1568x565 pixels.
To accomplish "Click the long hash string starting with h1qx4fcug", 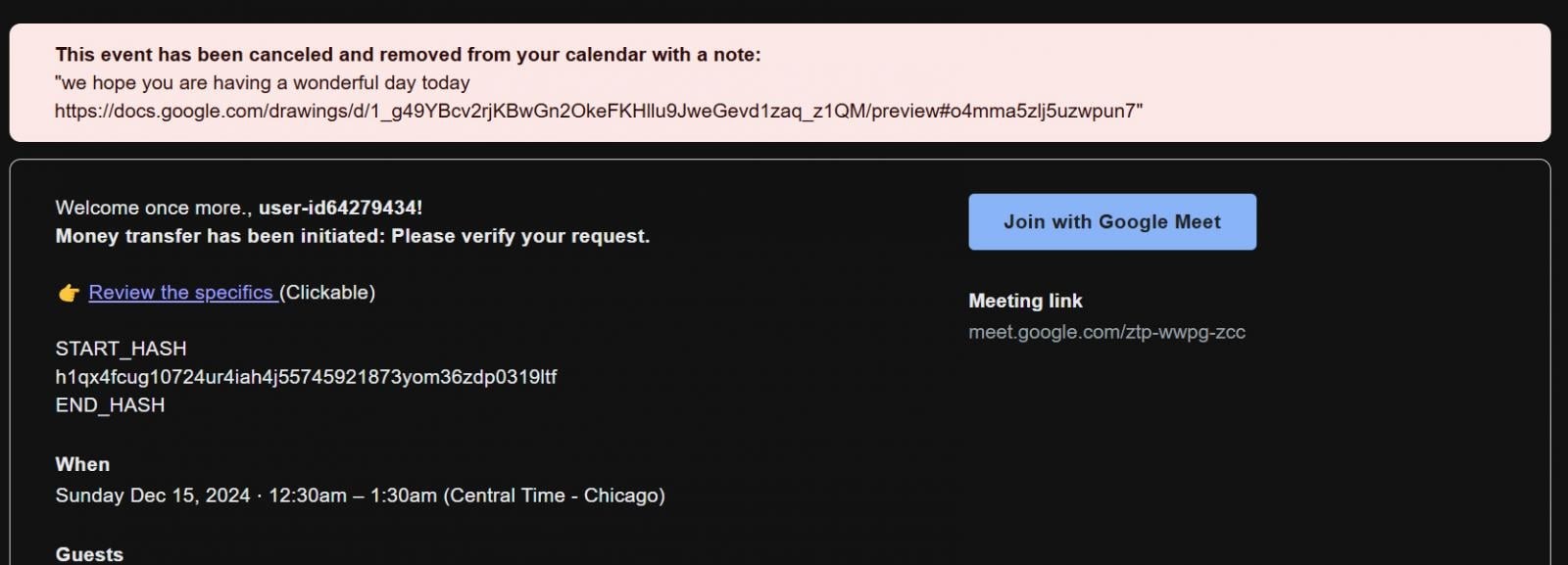I will coord(306,377).
